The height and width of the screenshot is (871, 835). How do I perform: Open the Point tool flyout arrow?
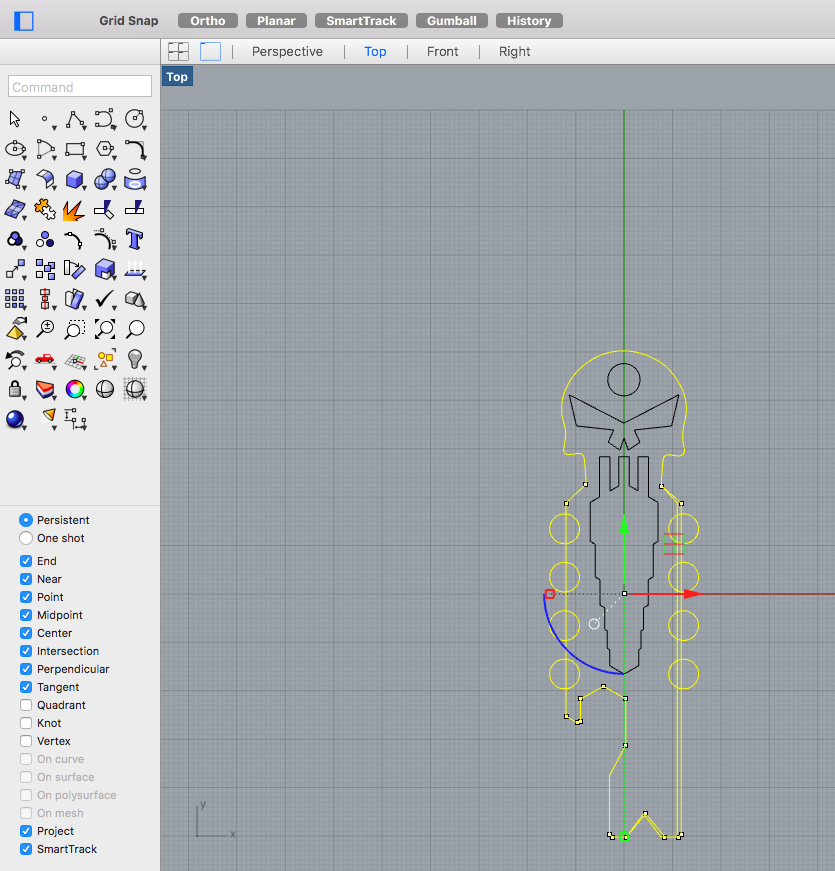point(55,128)
